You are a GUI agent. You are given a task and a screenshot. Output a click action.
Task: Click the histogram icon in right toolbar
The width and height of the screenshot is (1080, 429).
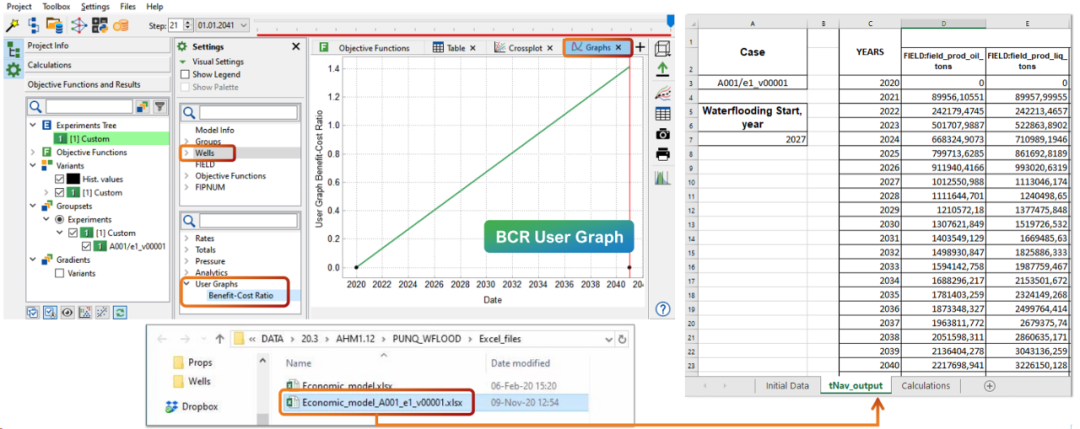pos(663,178)
